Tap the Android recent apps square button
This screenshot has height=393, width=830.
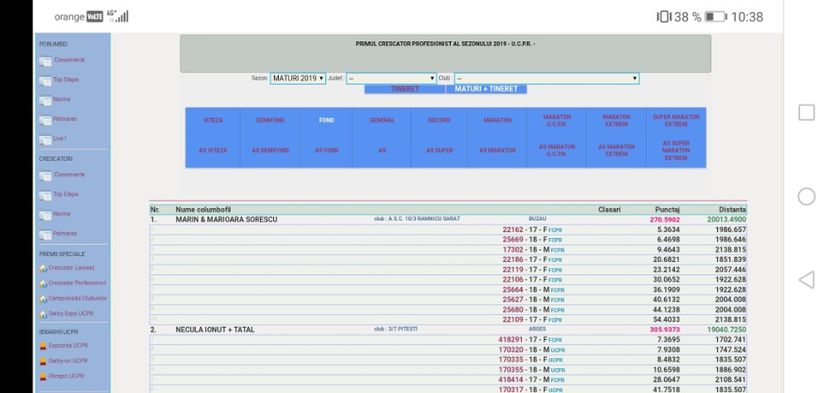point(806,112)
